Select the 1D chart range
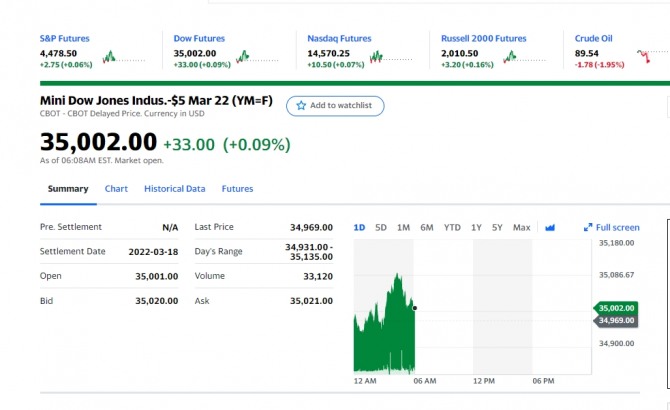 pyautogui.click(x=359, y=228)
